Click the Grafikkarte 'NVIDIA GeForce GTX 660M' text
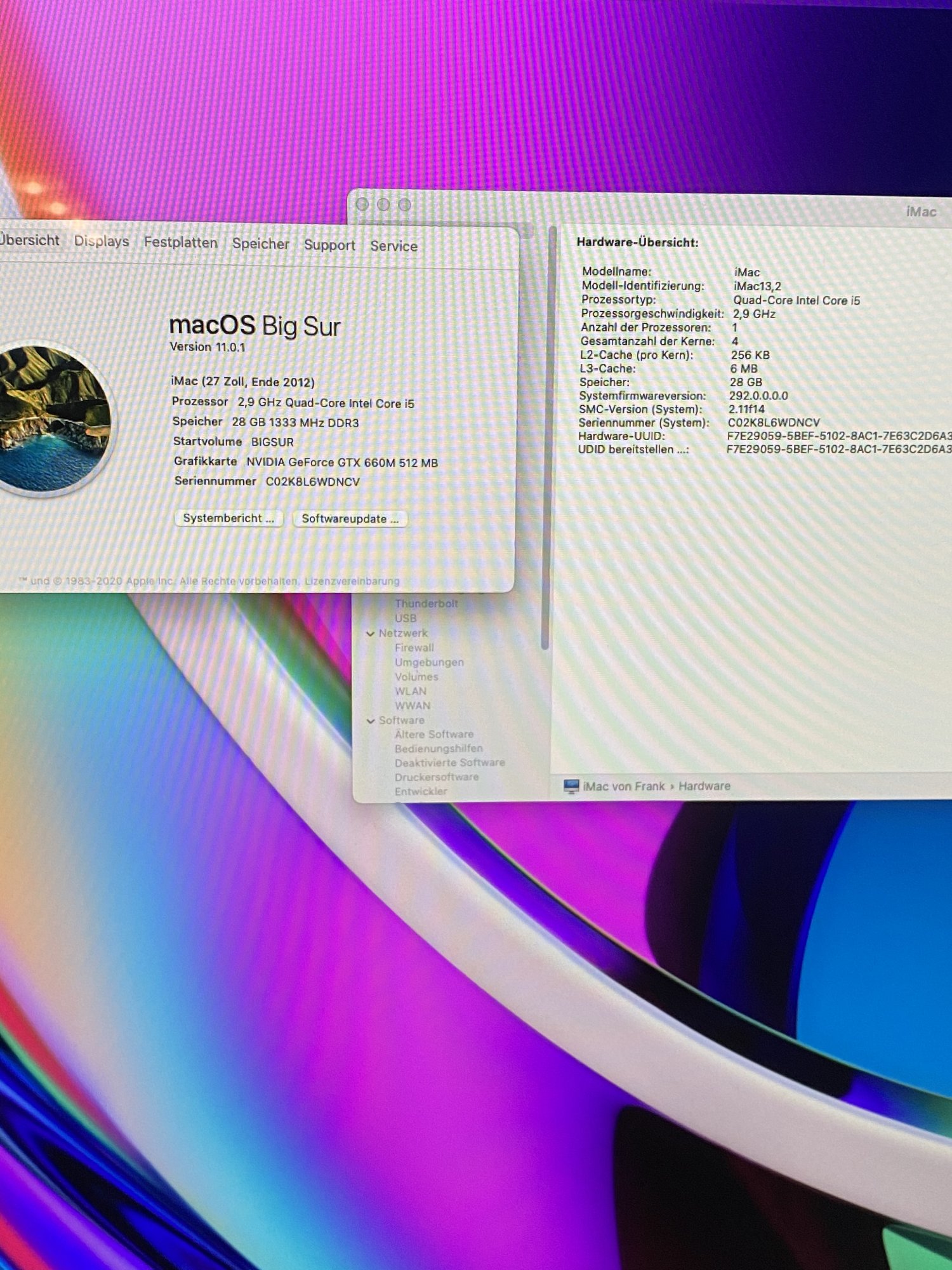952x1270 pixels. 342,462
